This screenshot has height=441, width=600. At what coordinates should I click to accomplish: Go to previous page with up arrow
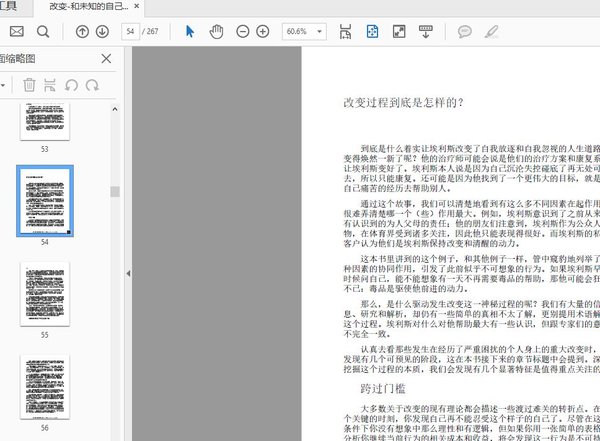[82, 31]
